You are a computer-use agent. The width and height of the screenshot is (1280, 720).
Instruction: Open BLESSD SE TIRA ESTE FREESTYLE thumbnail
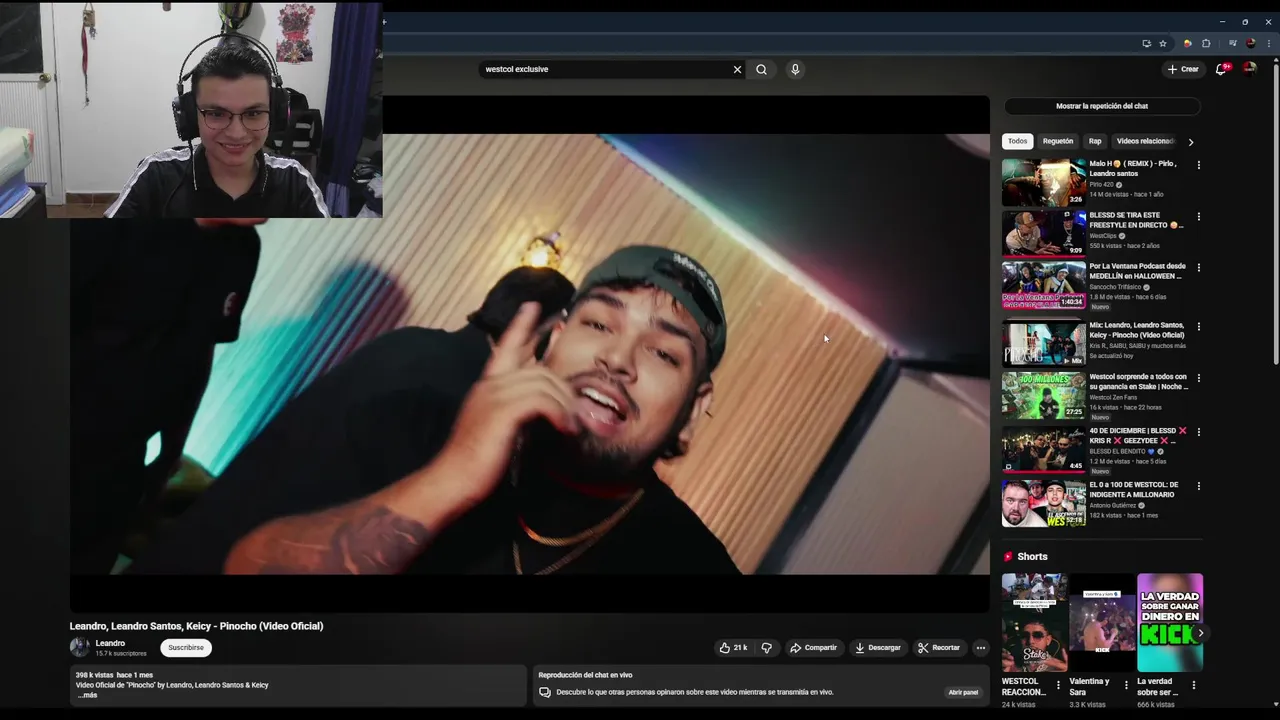click(x=1044, y=233)
